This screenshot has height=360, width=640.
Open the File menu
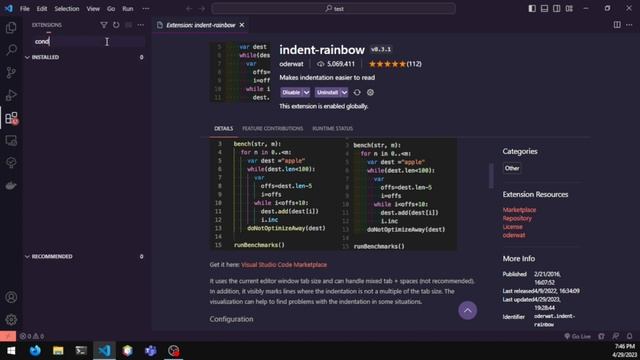pos(24,9)
